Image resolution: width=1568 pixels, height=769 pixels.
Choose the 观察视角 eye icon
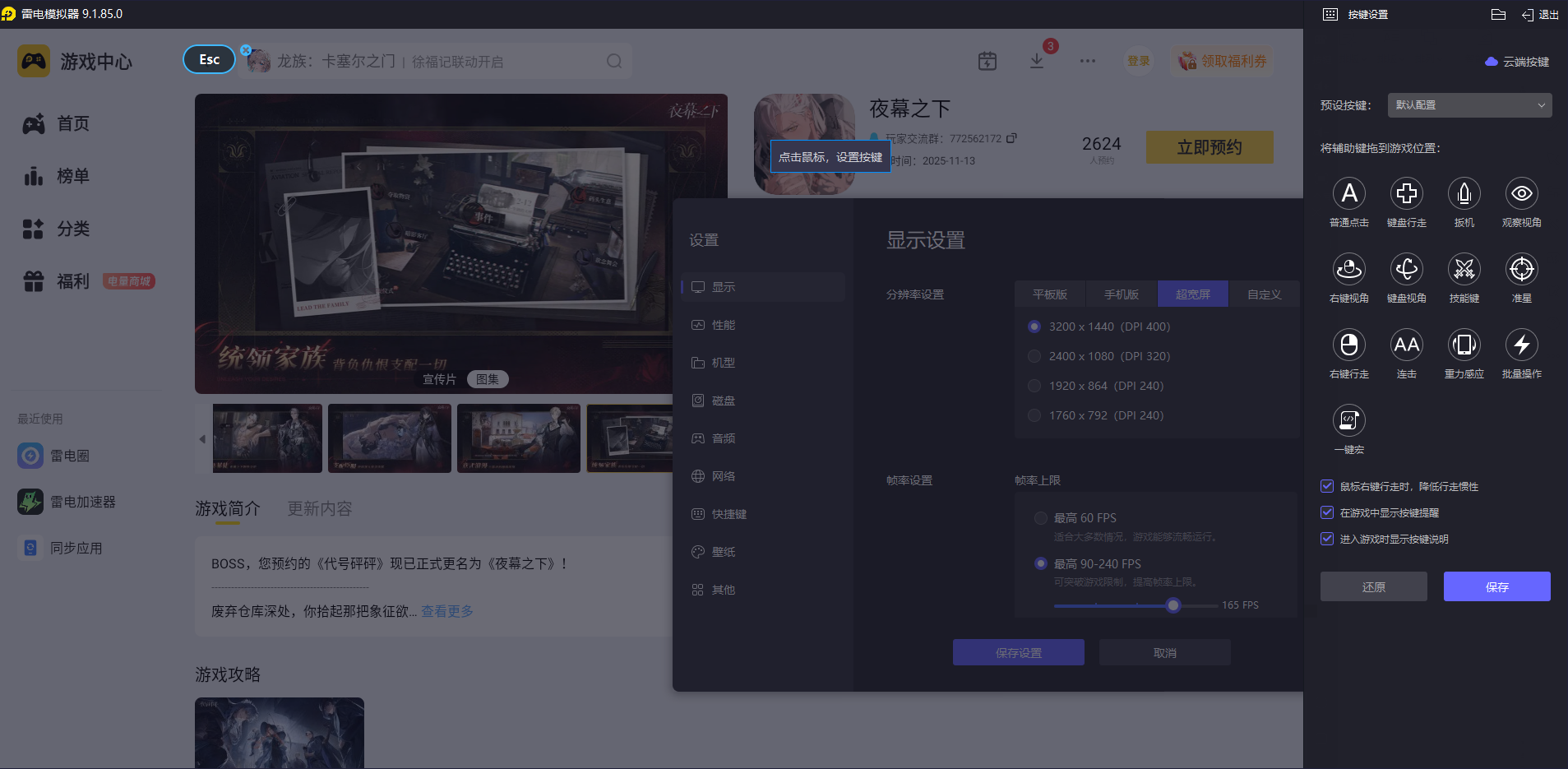[1521, 194]
